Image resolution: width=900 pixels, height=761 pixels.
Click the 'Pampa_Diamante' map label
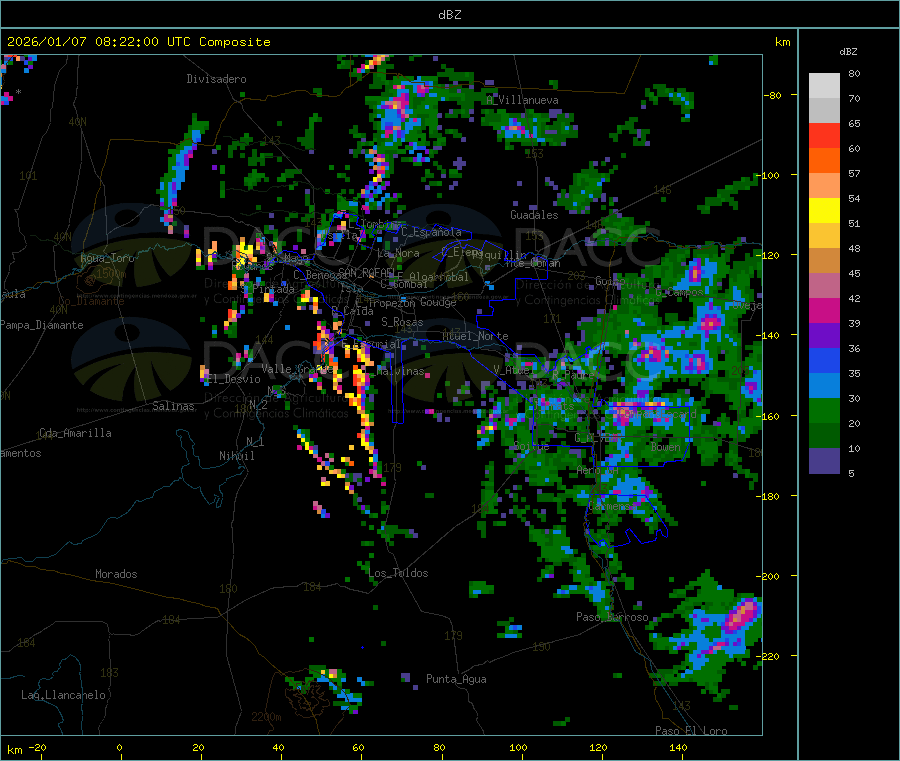click(41, 325)
